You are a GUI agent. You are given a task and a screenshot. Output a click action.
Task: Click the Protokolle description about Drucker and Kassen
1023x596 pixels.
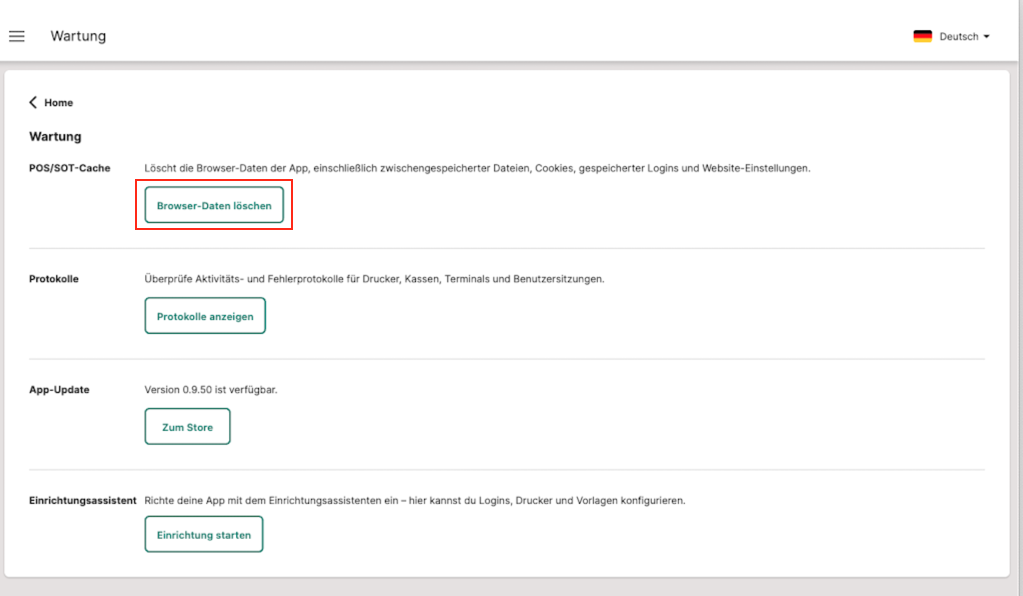pos(374,279)
